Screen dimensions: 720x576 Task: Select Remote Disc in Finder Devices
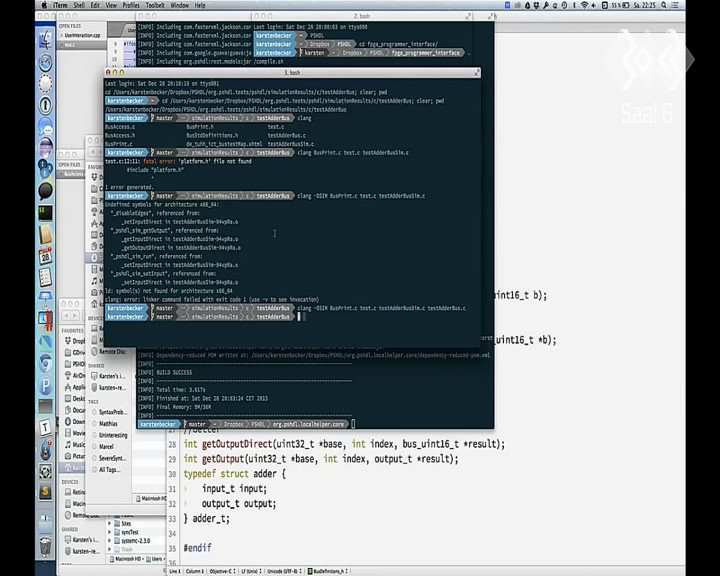[x=109, y=351]
